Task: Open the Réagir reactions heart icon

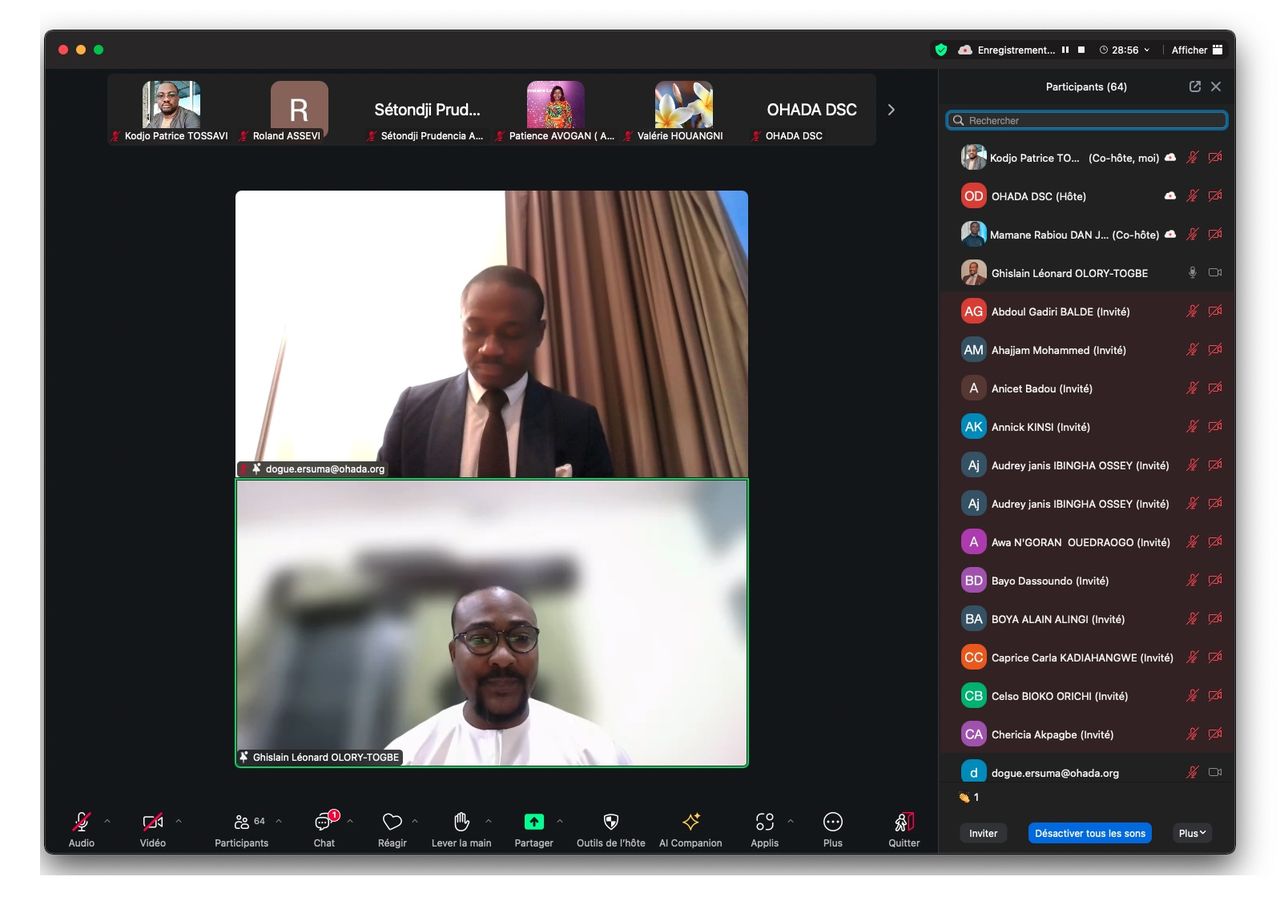Action: (392, 822)
